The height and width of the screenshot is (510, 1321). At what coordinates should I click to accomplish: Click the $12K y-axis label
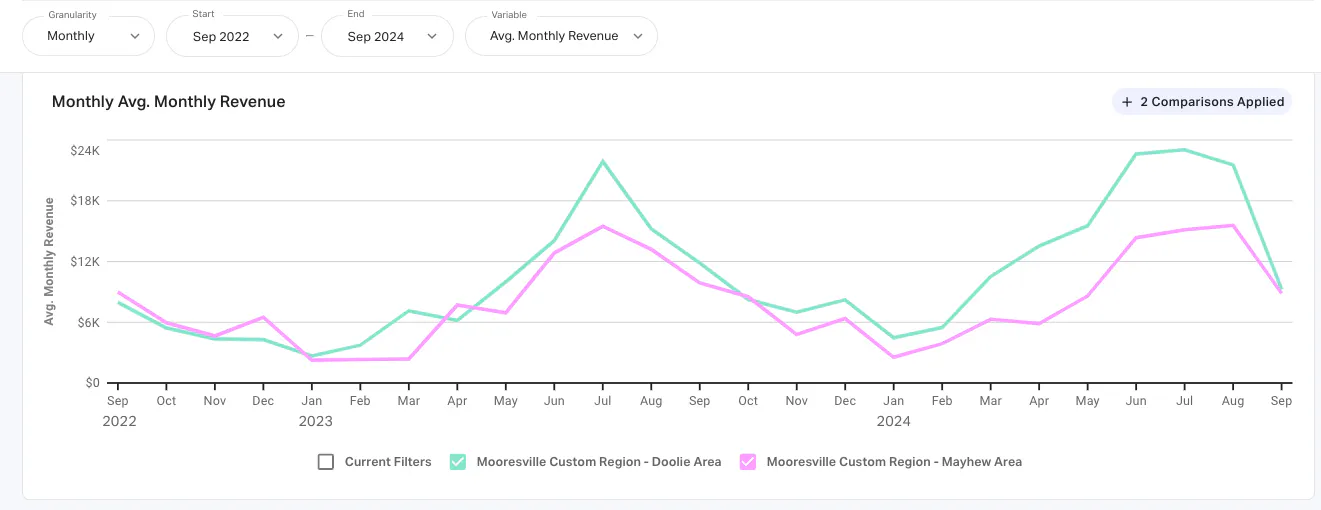tap(85, 262)
